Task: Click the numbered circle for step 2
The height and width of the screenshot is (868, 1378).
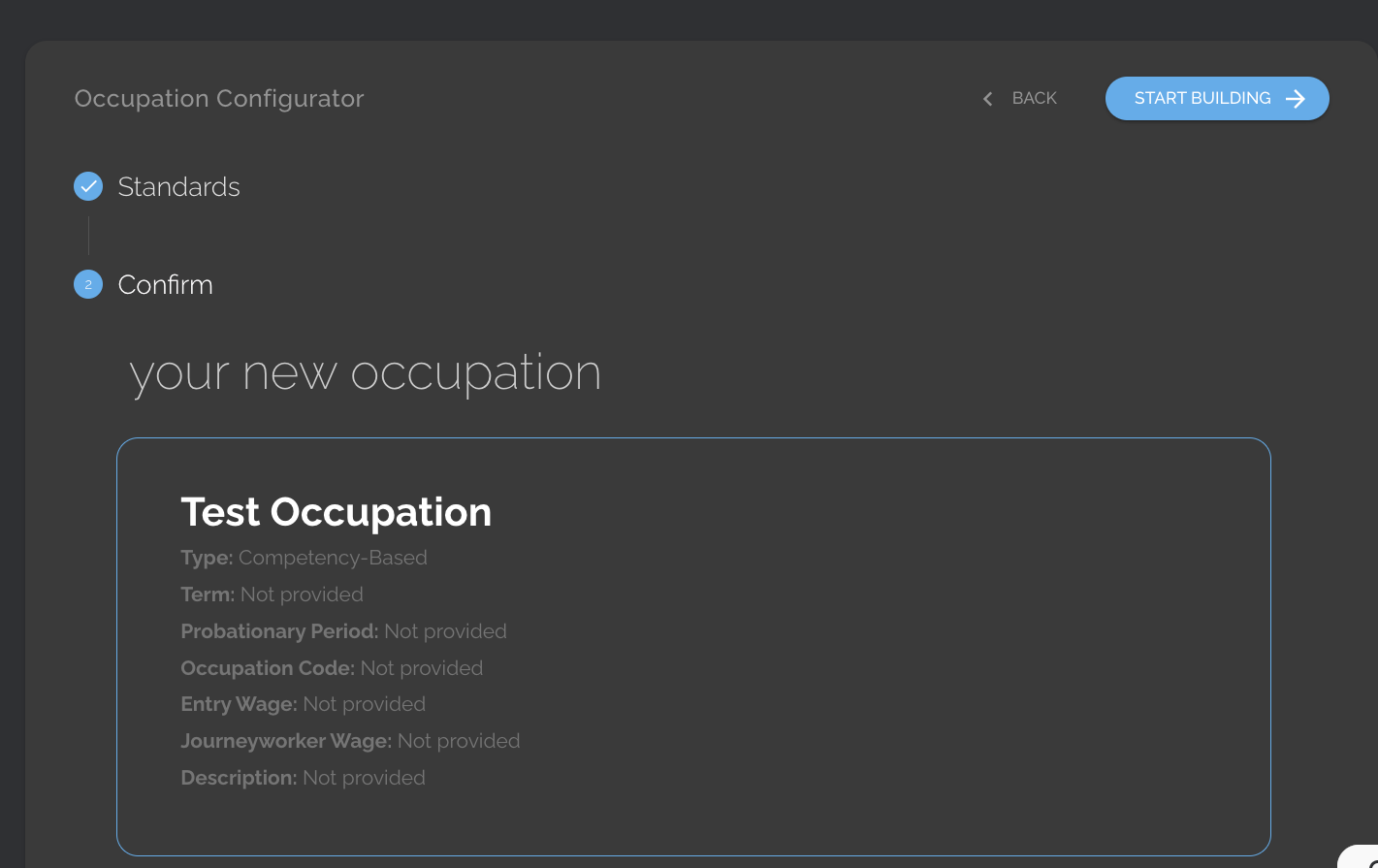Action: tap(87, 284)
